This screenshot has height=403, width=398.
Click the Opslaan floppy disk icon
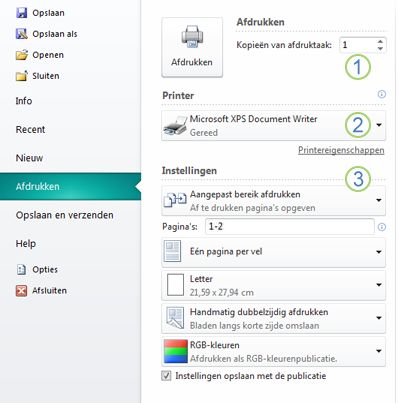(22, 13)
